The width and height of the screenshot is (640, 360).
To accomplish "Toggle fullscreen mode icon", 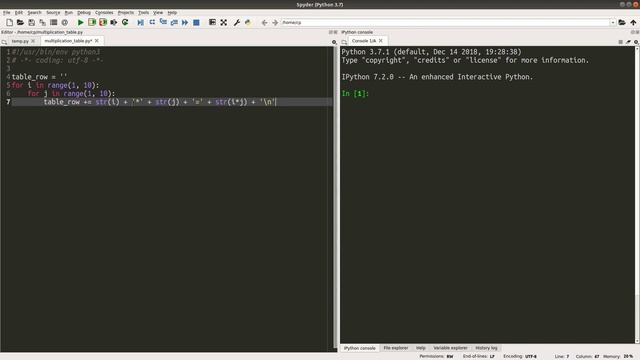I will pos(224,22).
